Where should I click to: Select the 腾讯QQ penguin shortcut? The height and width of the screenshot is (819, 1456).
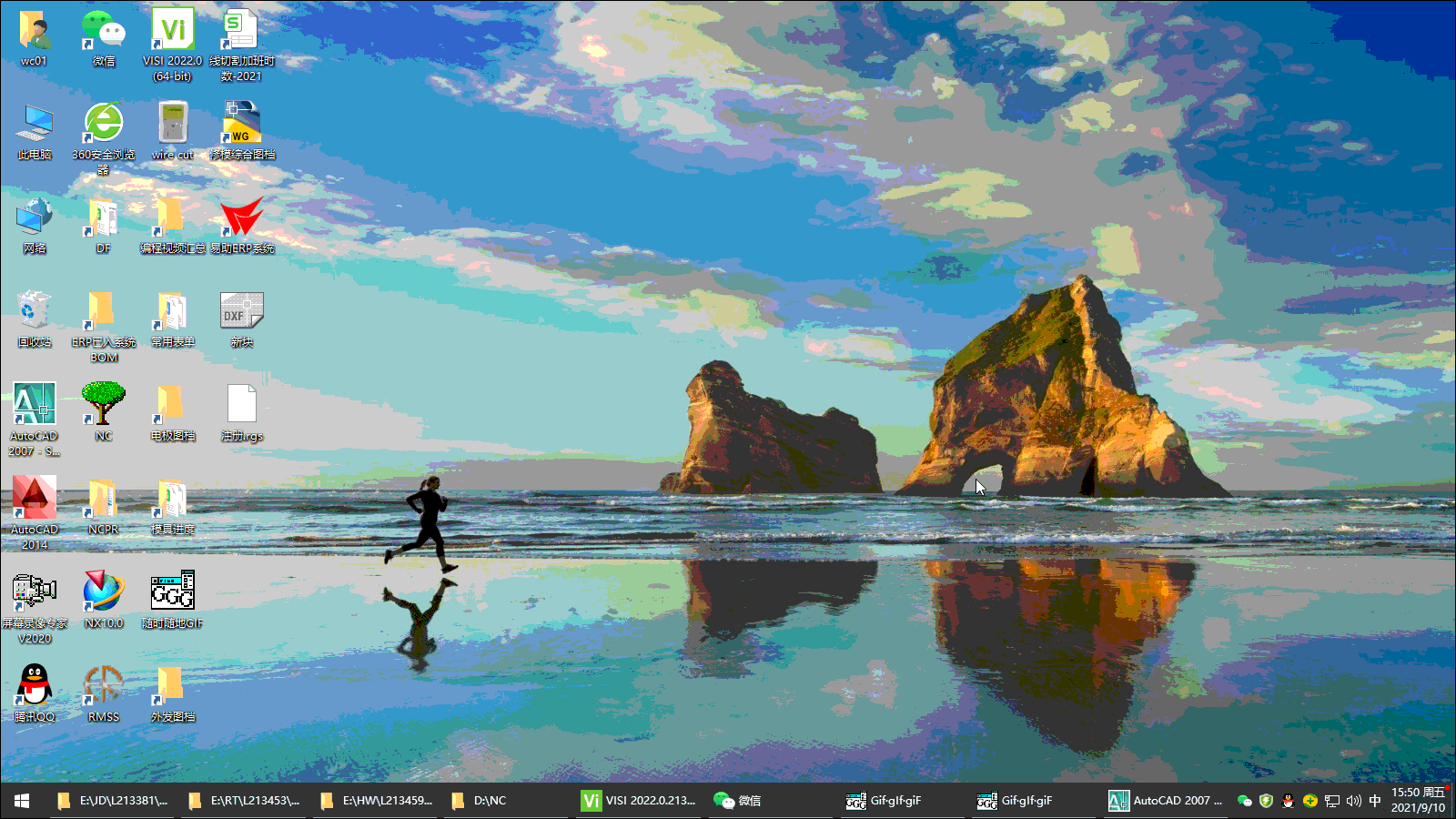tap(35, 693)
